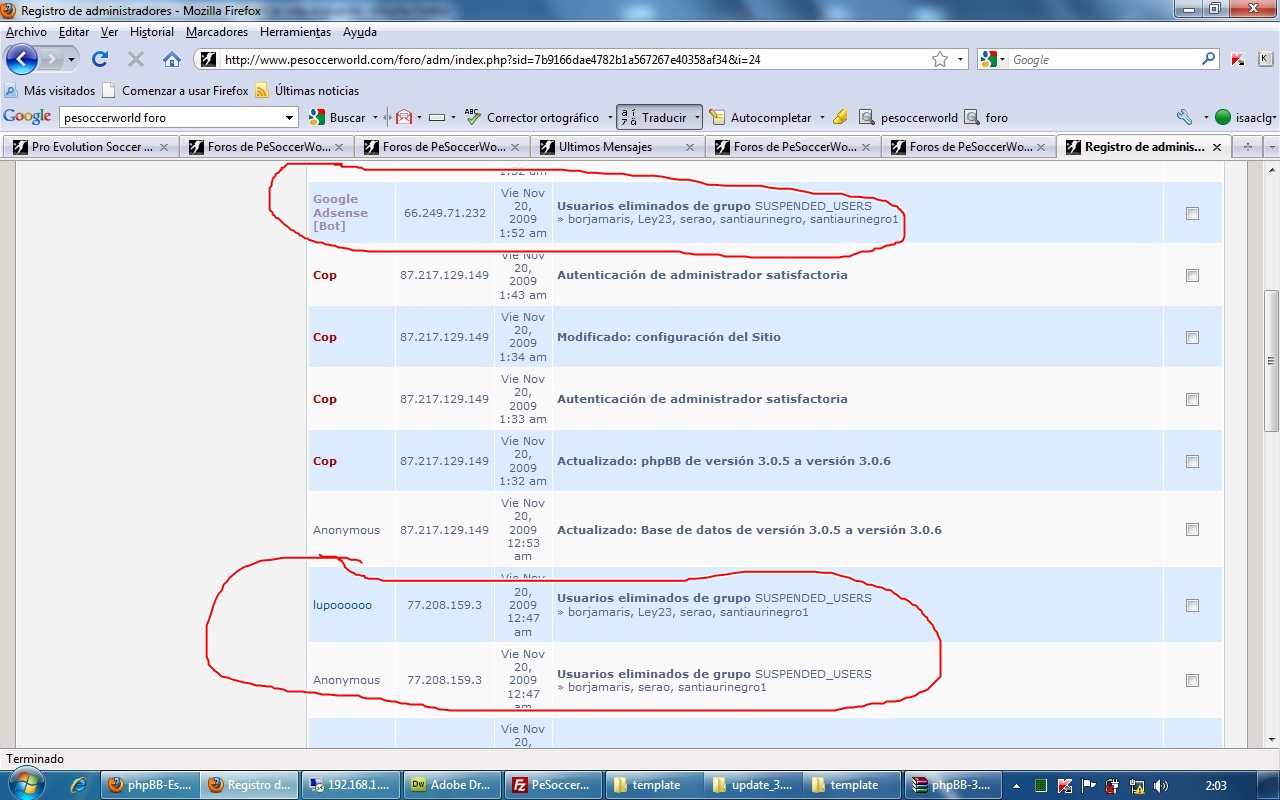Tick checkbox for lupoooooo log row
The image size is (1280, 800).
1192,605
